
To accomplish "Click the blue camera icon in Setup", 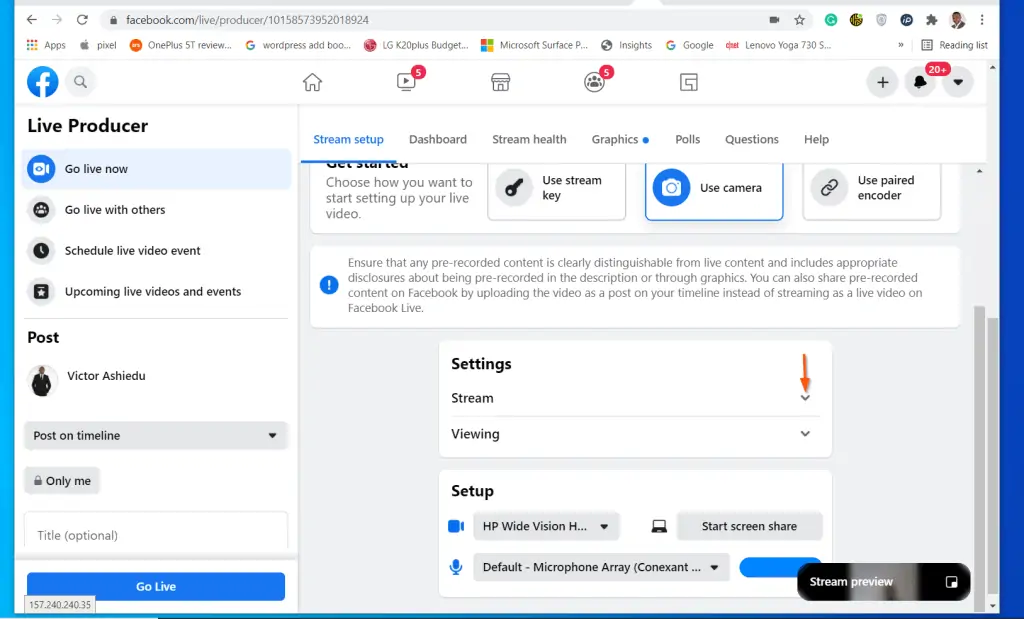I will coord(456,526).
